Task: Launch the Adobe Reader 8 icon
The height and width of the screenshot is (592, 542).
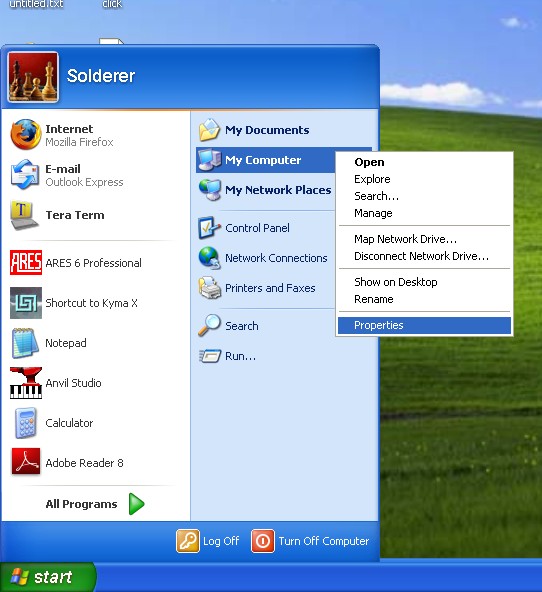Action: tap(26, 461)
